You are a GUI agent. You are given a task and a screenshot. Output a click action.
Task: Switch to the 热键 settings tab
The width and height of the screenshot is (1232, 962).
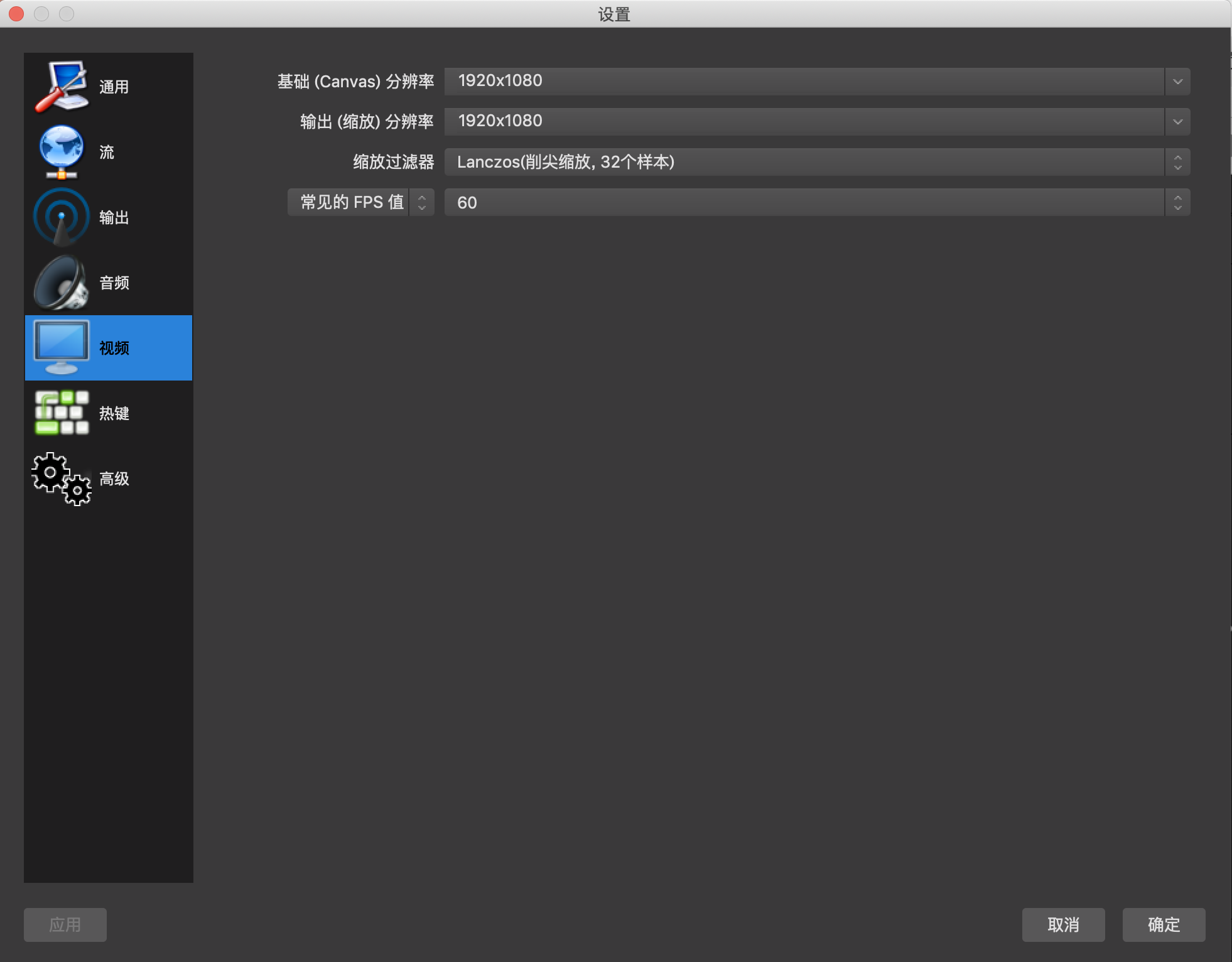tap(114, 413)
